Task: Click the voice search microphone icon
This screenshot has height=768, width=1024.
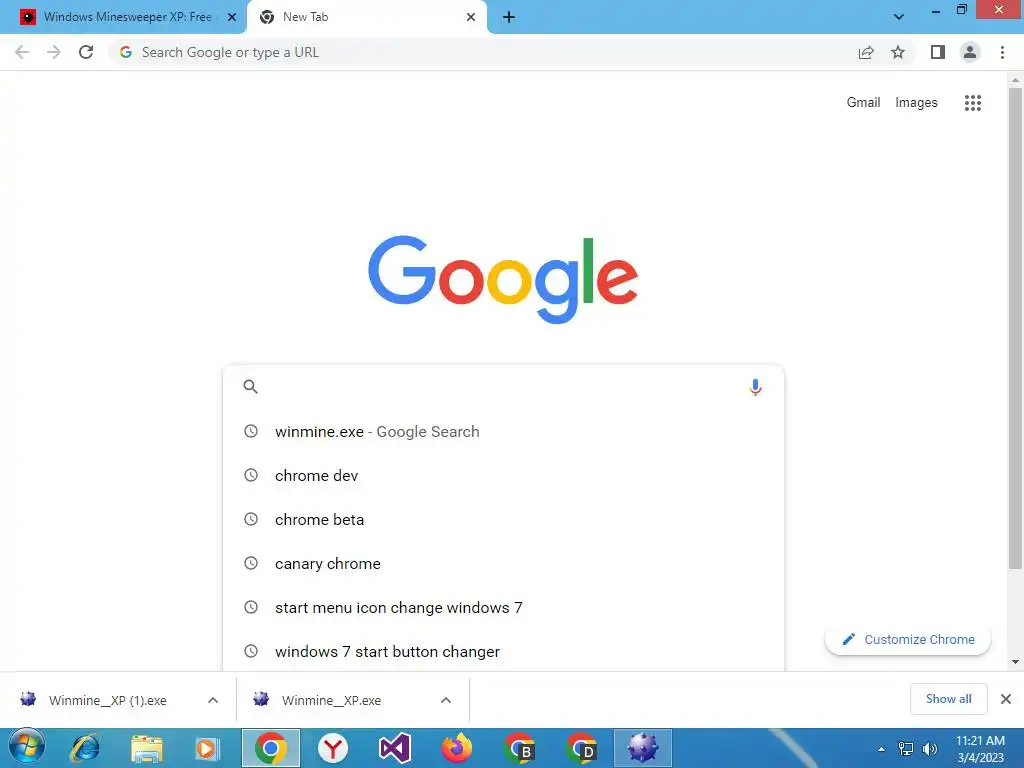Action: (755, 387)
